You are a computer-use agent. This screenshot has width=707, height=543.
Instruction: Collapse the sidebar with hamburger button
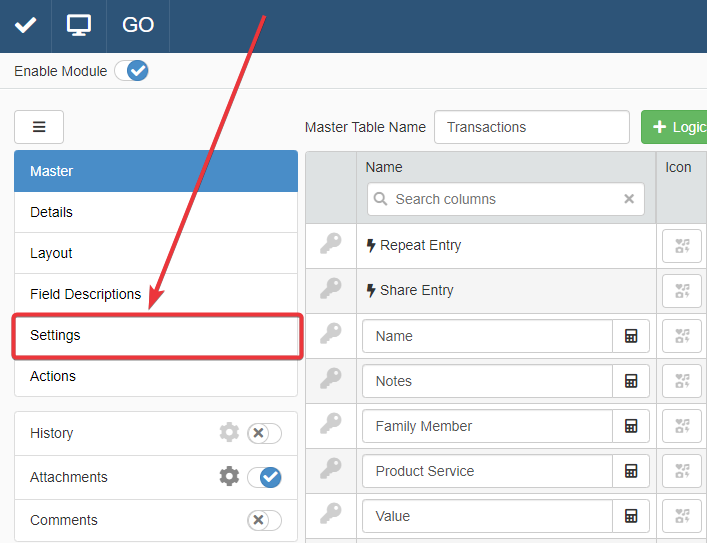39,127
